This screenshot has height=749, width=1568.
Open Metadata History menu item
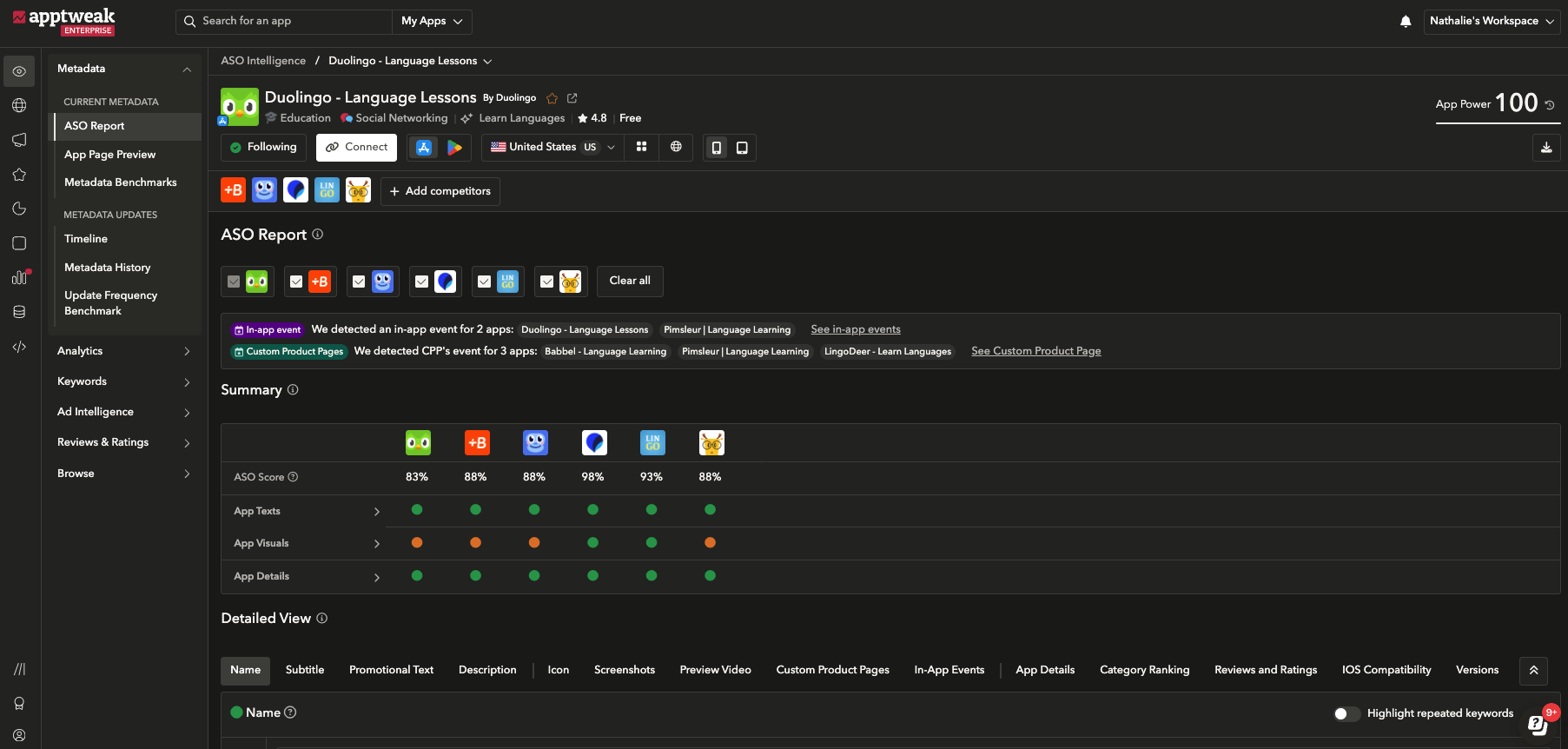(x=108, y=268)
